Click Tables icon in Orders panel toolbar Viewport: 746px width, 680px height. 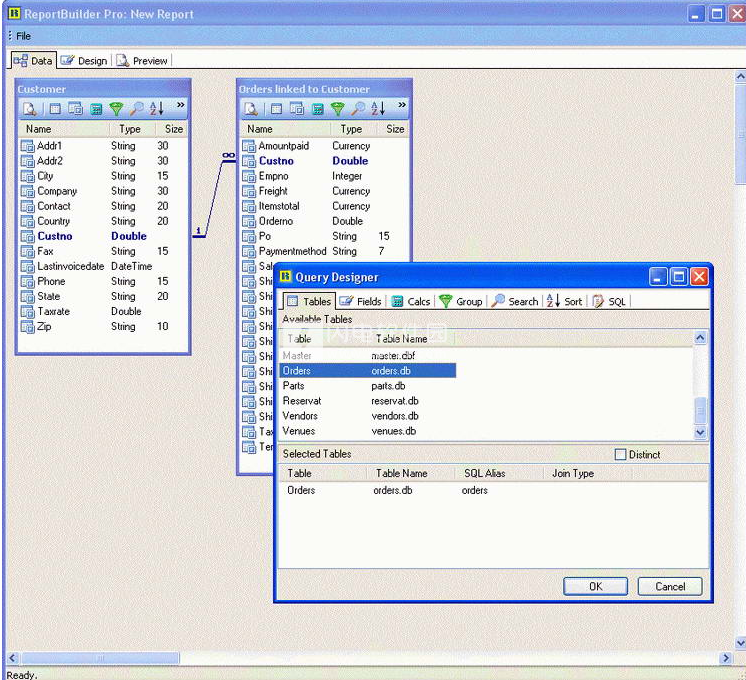click(276, 109)
